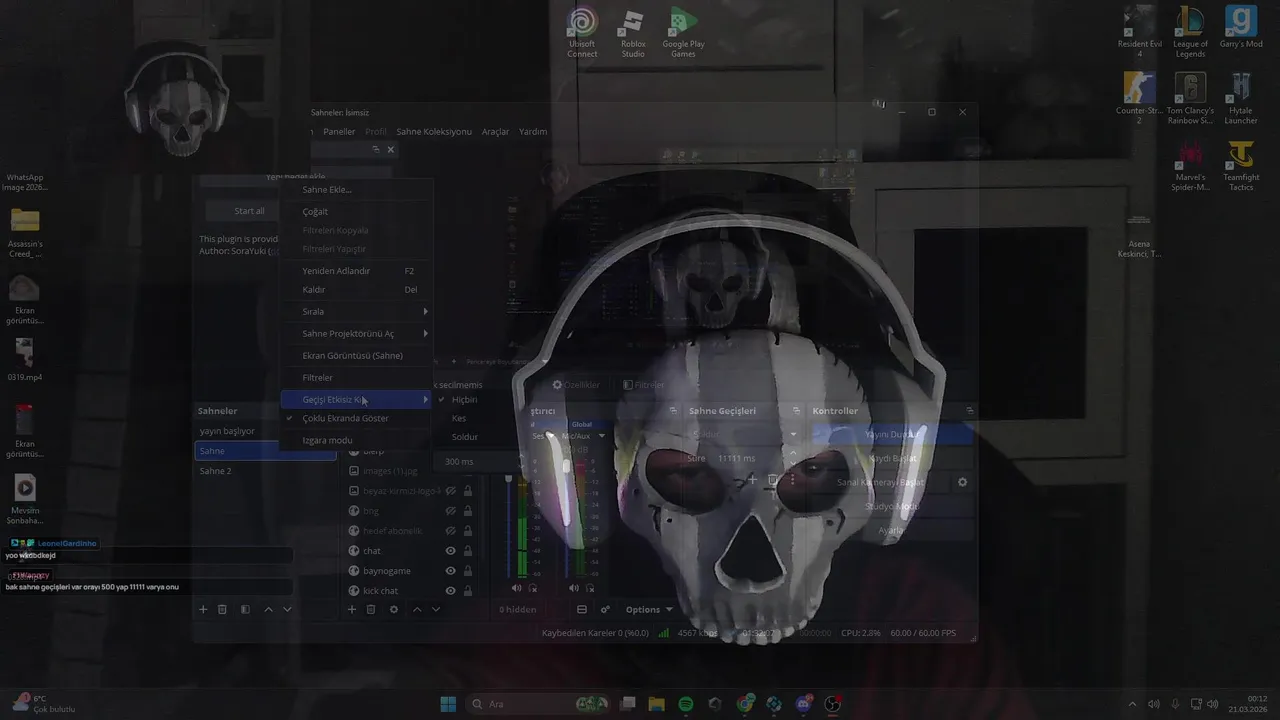Launch League of Legends desktop shortcut
The height and width of the screenshot is (720, 1280).
[1190, 34]
